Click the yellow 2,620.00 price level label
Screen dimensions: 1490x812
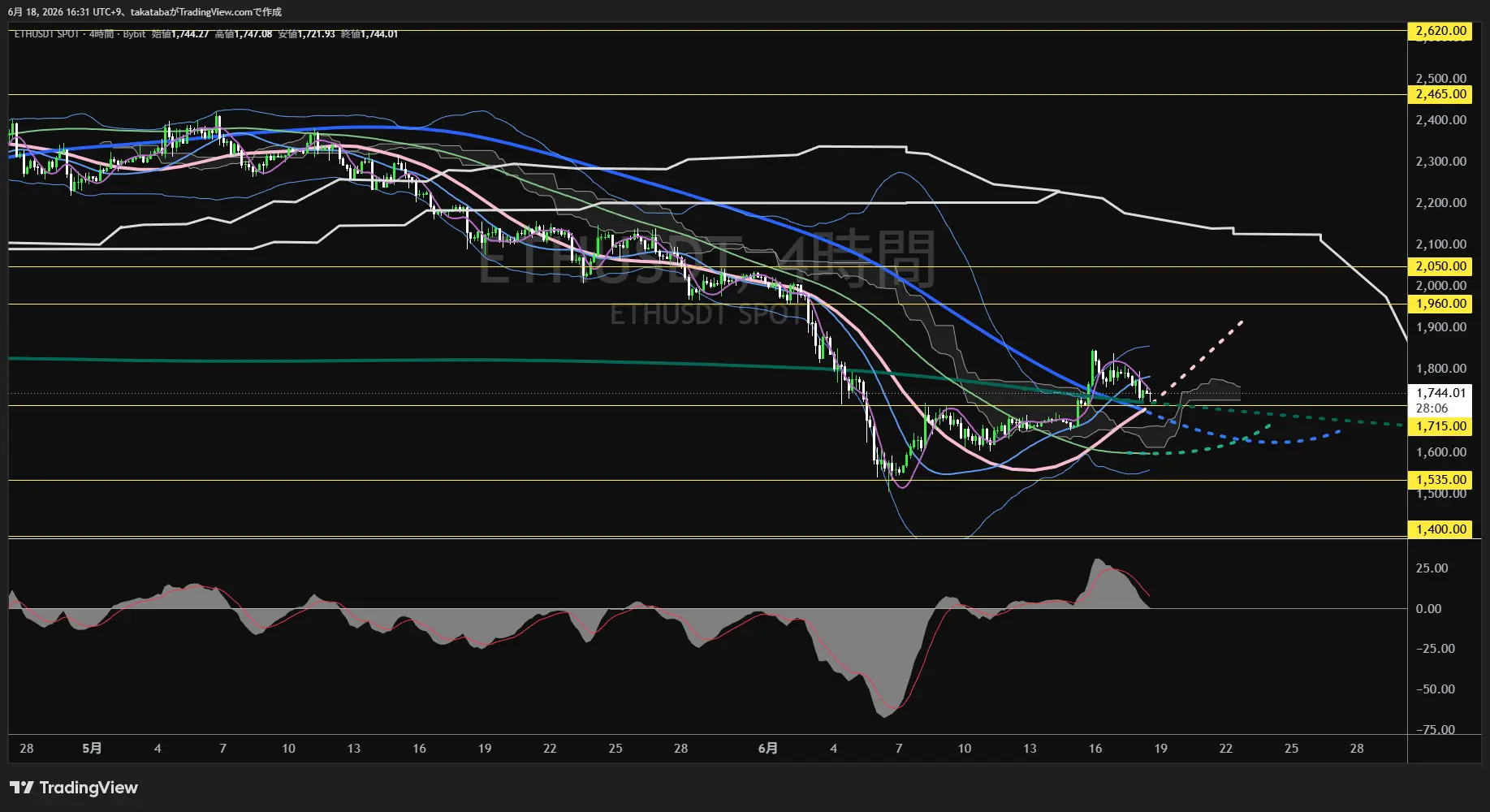(x=1440, y=31)
